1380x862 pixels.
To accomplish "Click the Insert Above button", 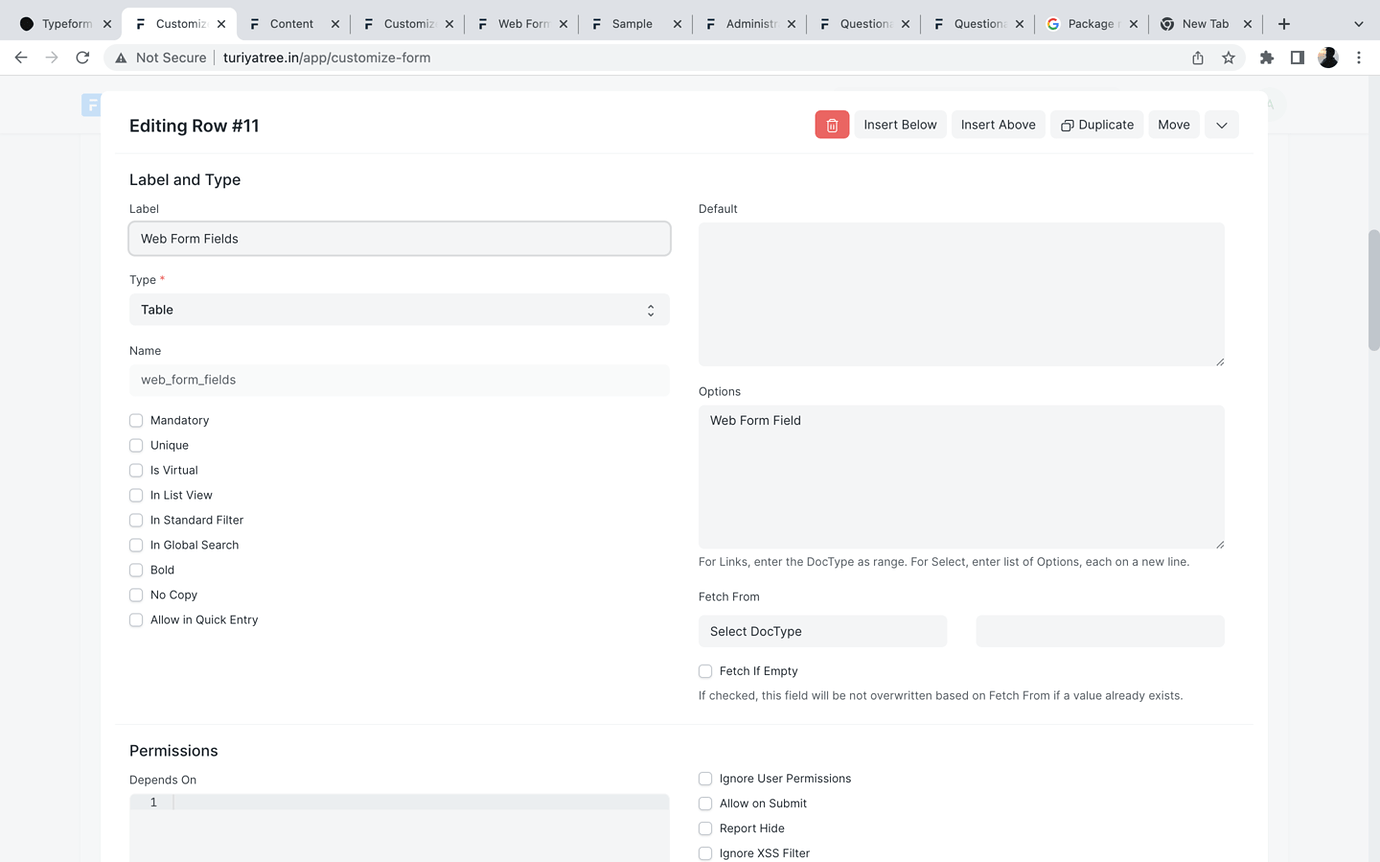I will coord(997,124).
